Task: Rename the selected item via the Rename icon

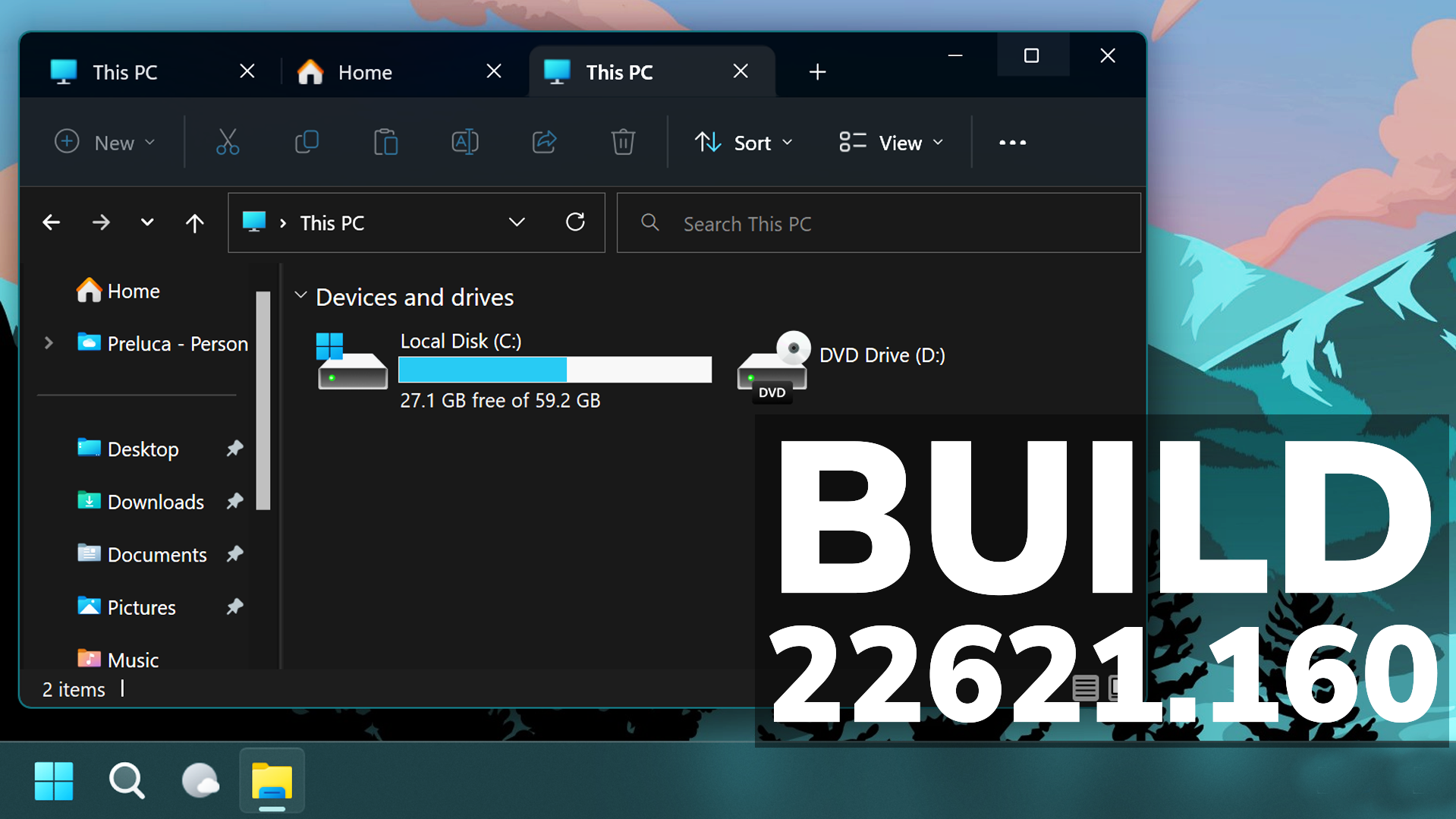Action: [465, 142]
